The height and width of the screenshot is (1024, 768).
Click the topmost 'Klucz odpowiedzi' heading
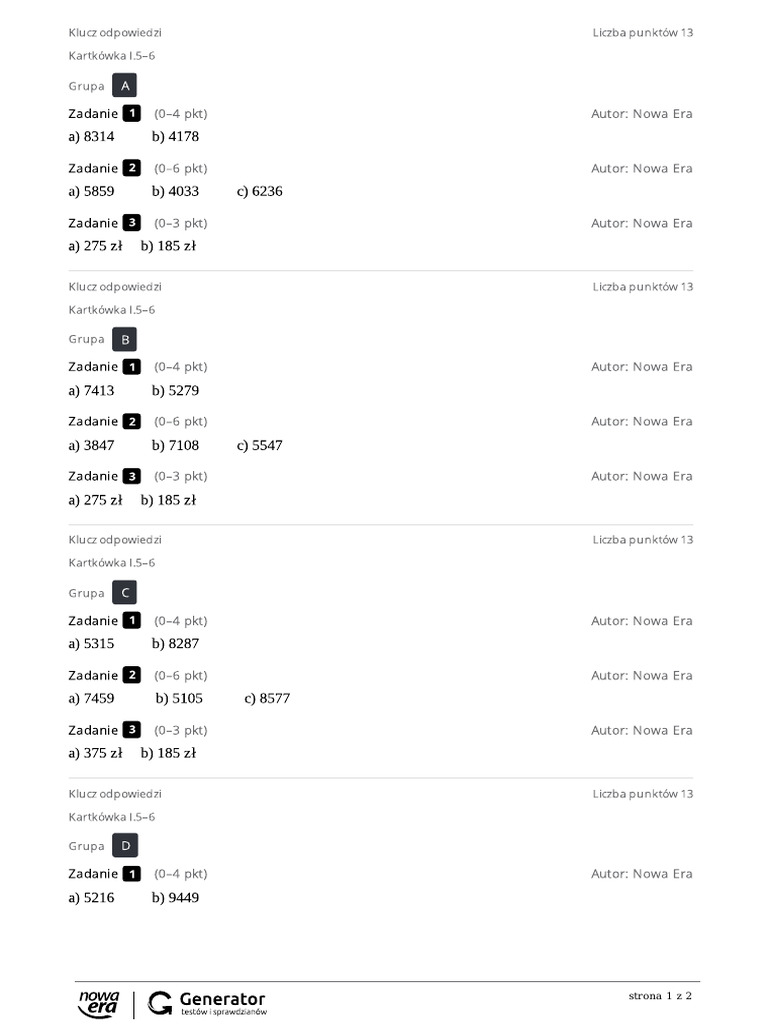[115, 33]
